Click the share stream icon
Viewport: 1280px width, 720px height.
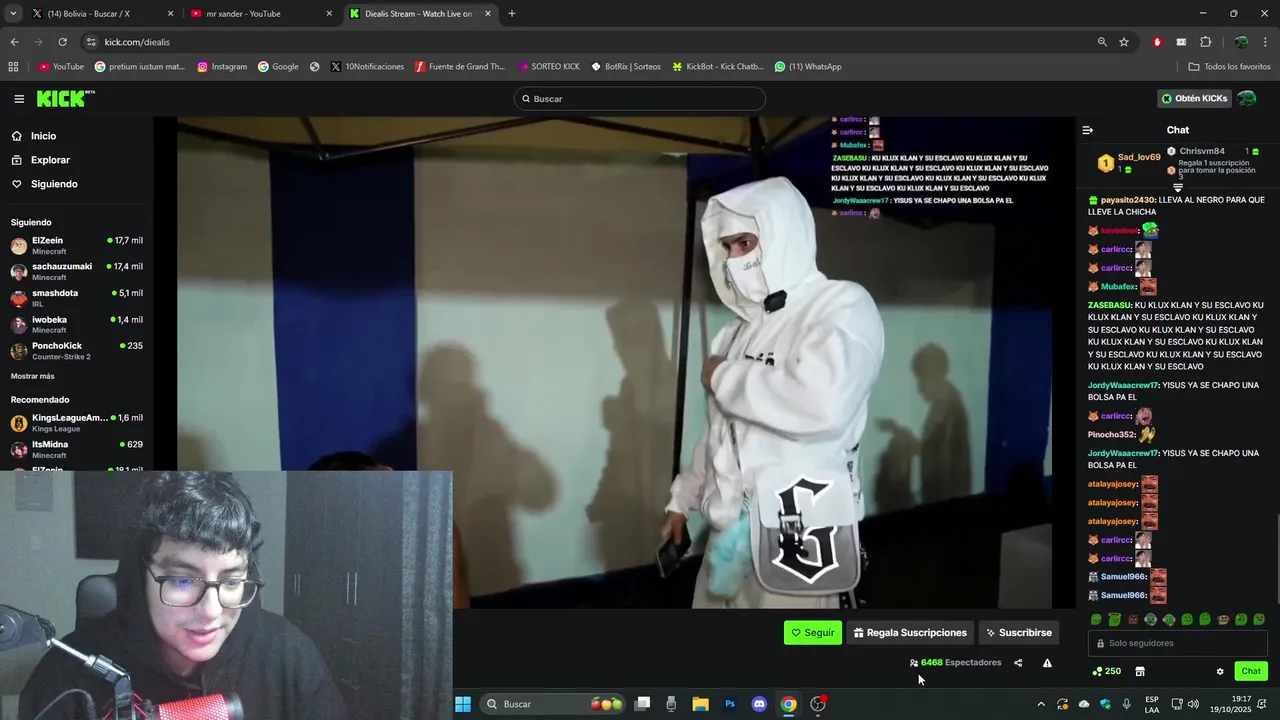coord(1018,663)
